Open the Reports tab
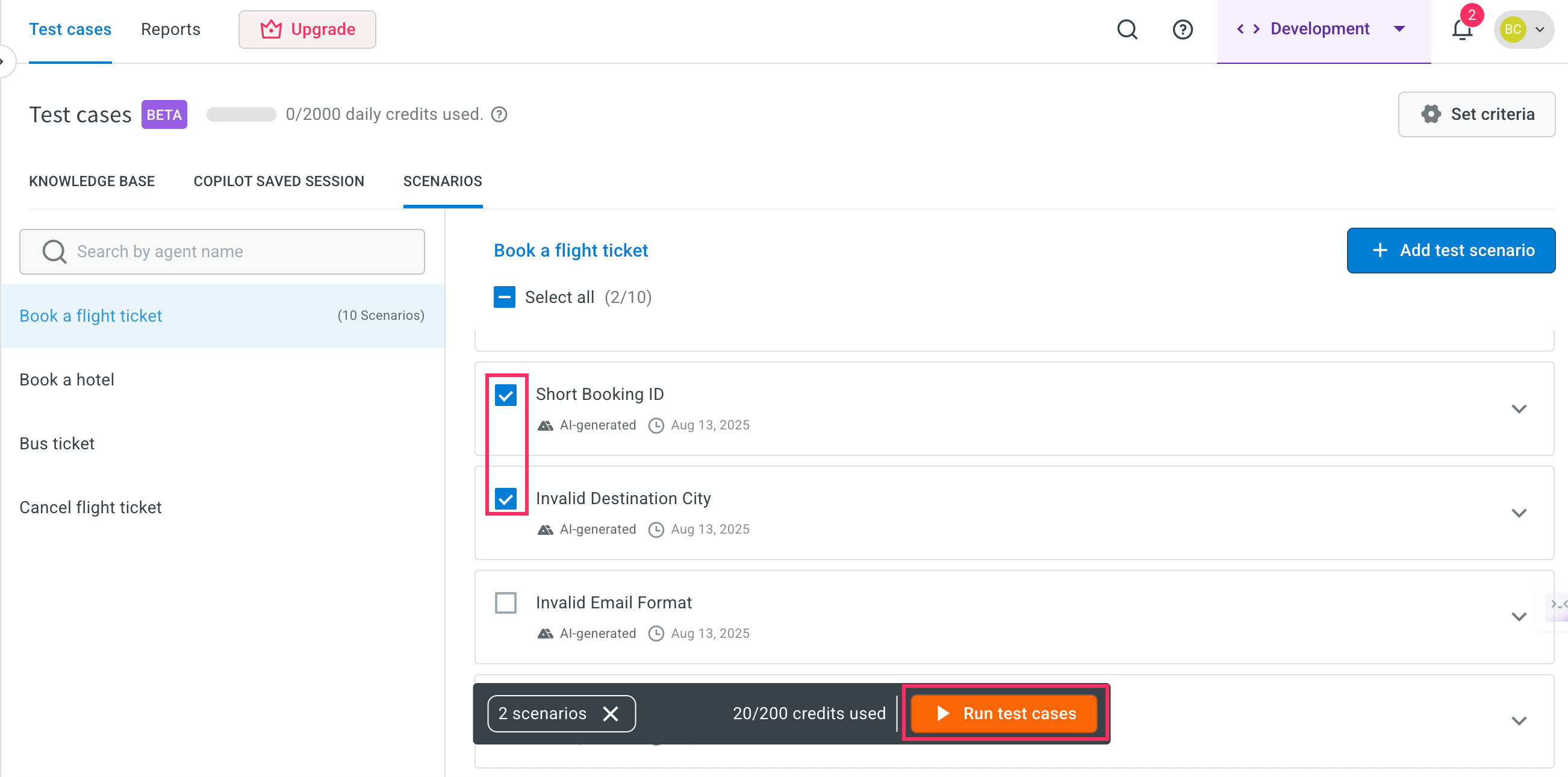This screenshot has height=777, width=1568. click(170, 30)
